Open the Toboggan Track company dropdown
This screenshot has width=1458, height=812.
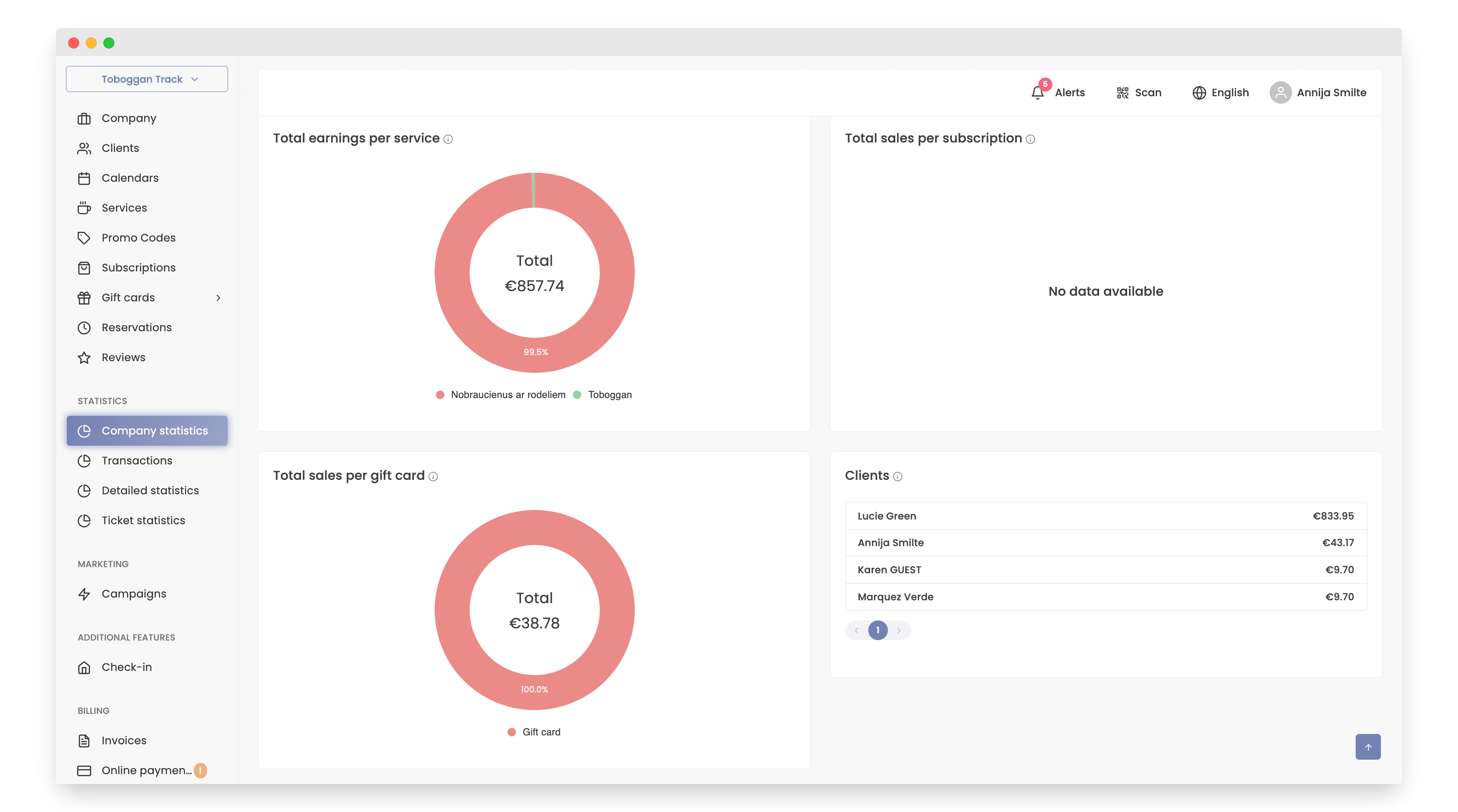point(147,79)
